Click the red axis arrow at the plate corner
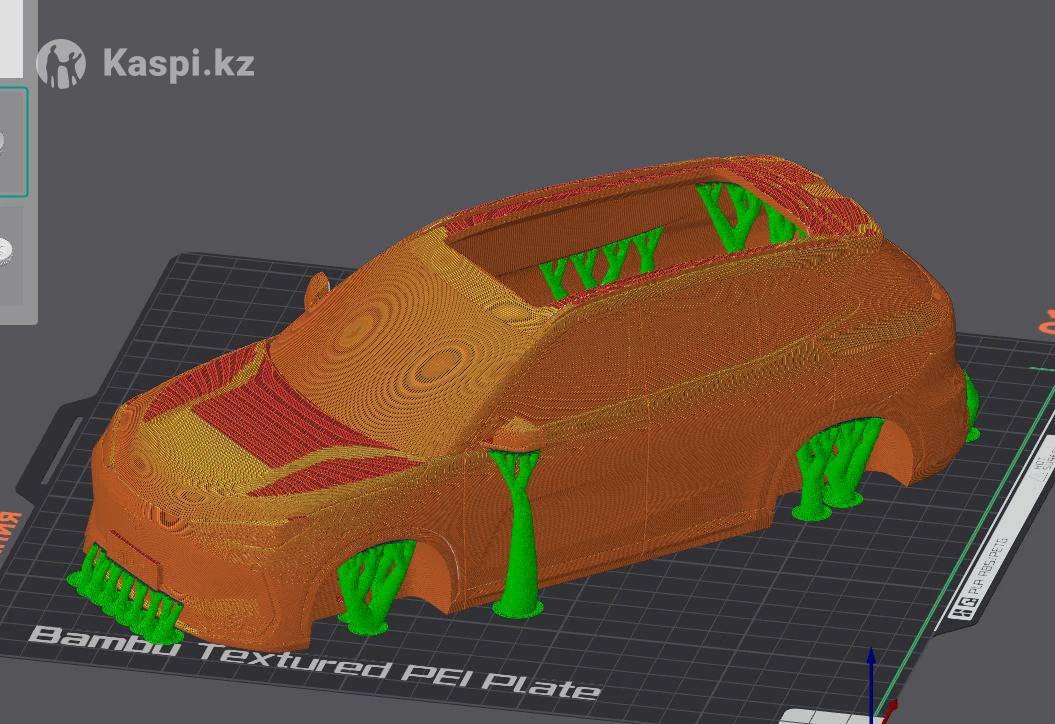The width and height of the screenshot is (1055, 724). pyautogui.click(x=887, y=712)
